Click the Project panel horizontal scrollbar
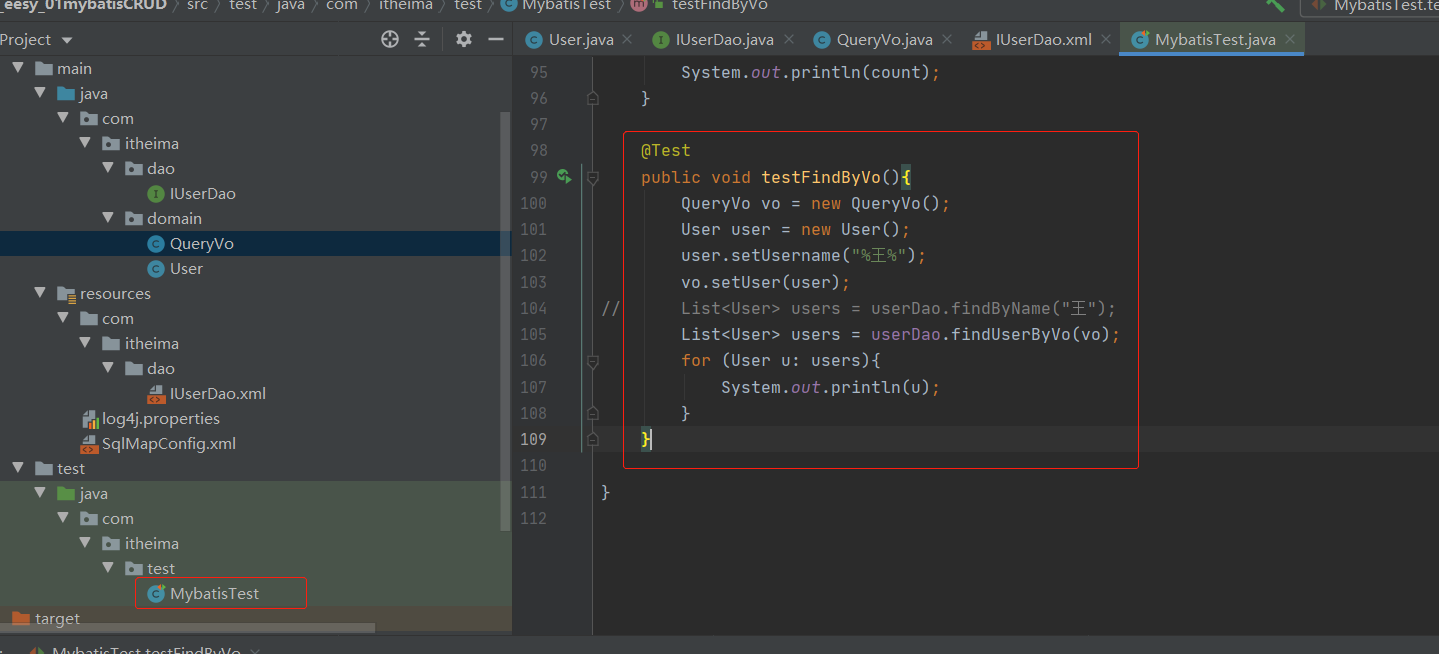The image size is (1439, 654). [188, 628]
